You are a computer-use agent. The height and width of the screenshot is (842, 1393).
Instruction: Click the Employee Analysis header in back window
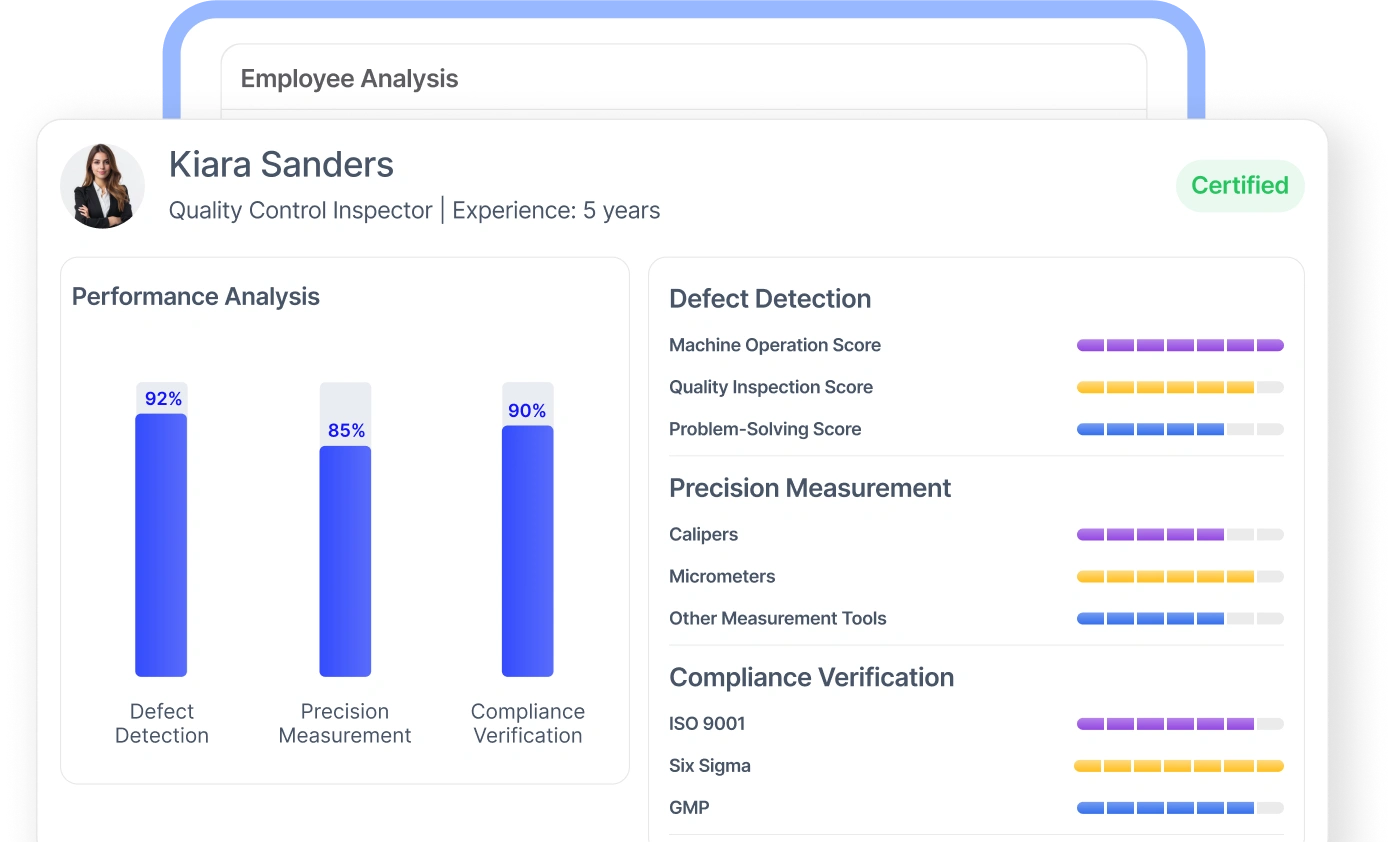pos(349,79)
